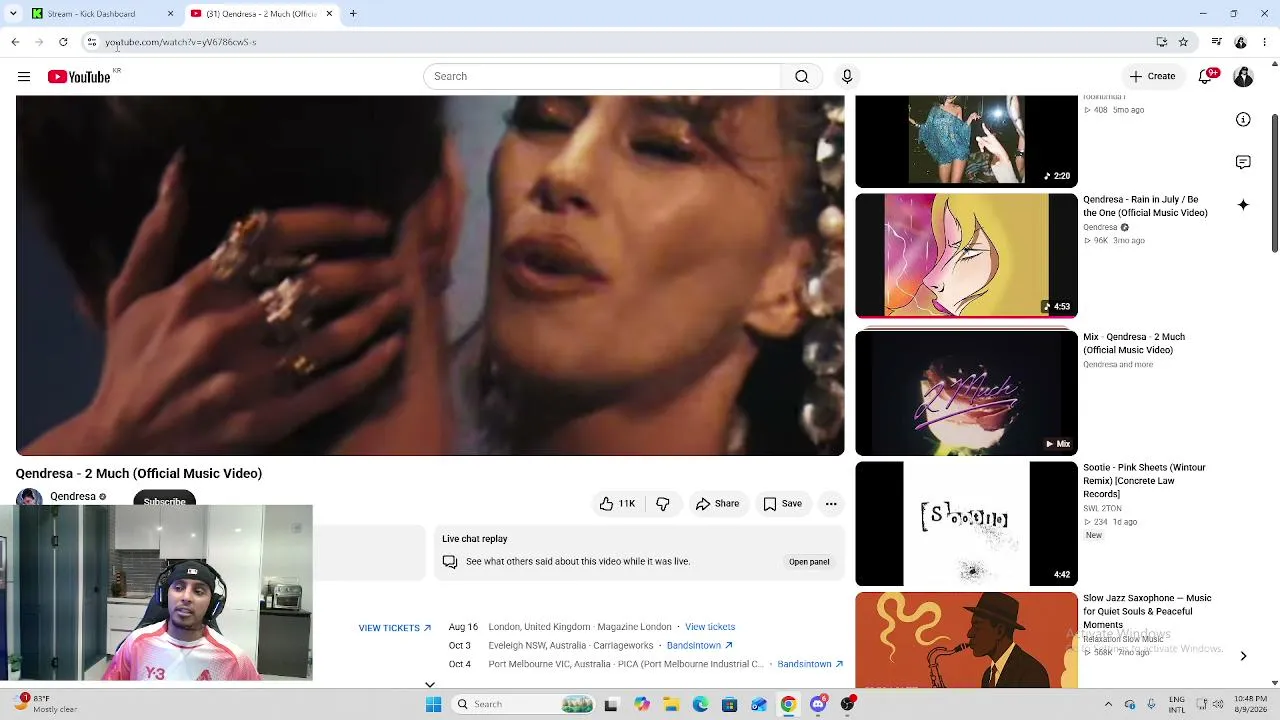Open the comments icon in side rail

coord(1243,162)
